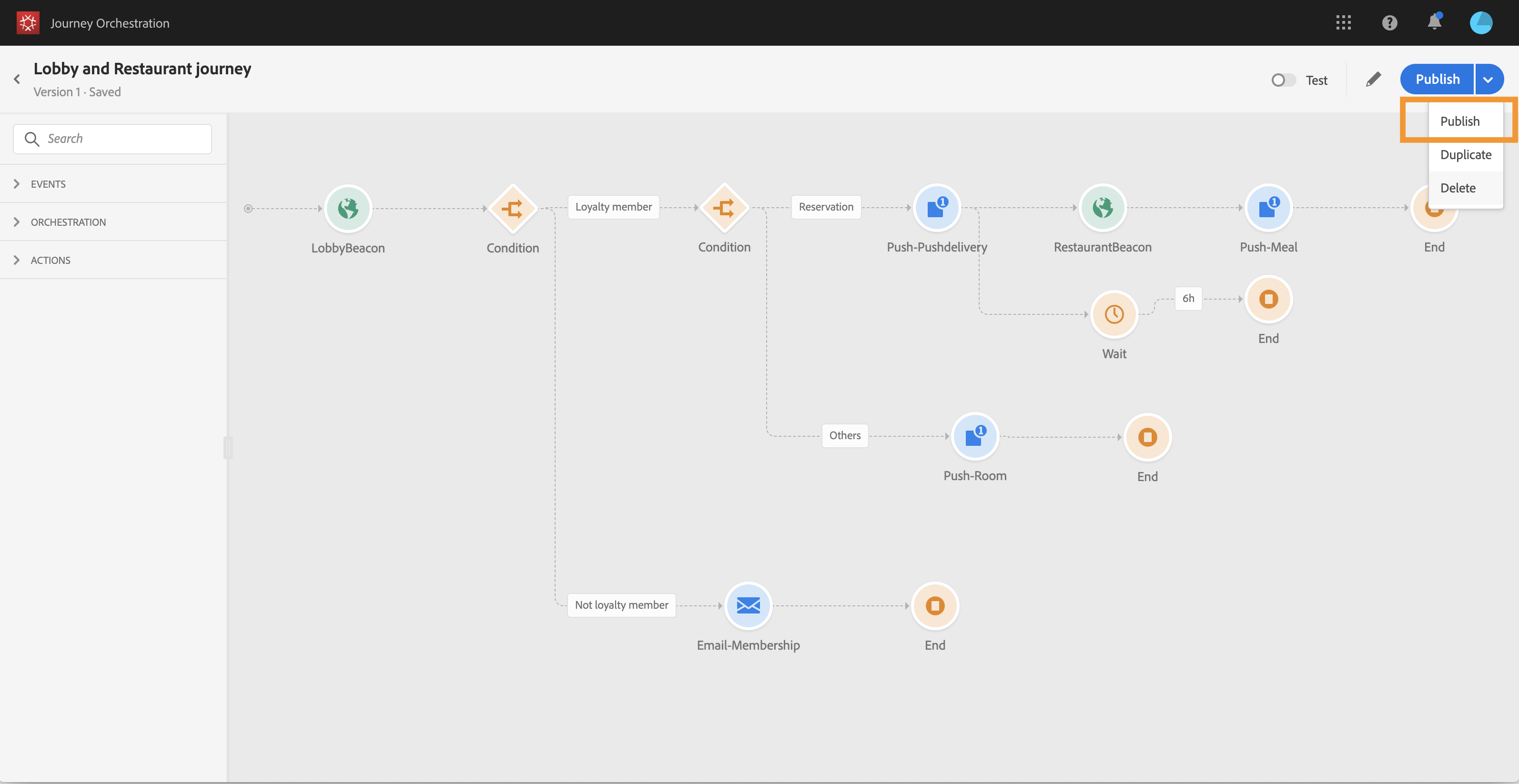
Task: Click the Email-Membership envelope node
Action: 748,605
